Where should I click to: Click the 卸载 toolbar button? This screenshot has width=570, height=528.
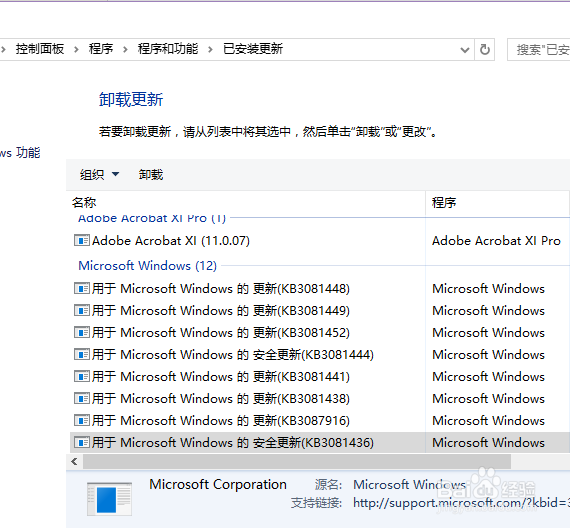pos(151,175)
